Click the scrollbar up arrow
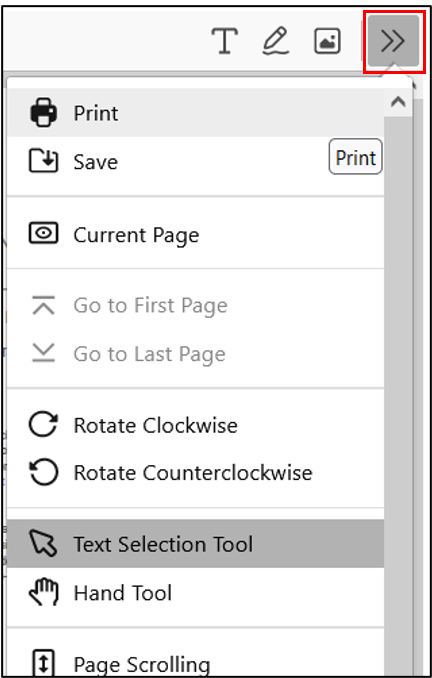The height and width of the screenshot is (678, 432). [x=398, y=102]
